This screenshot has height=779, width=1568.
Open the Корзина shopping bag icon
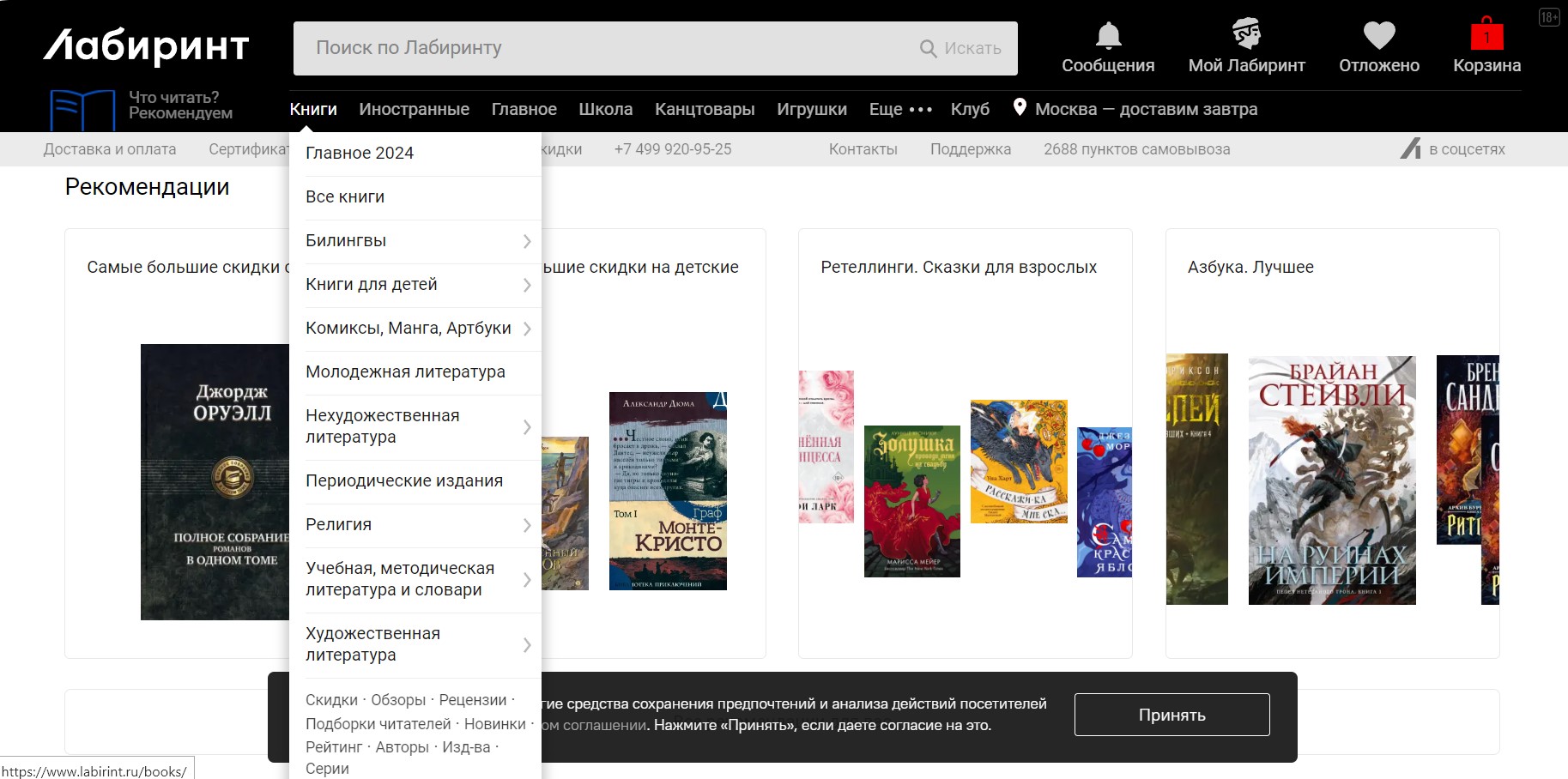1486,33
